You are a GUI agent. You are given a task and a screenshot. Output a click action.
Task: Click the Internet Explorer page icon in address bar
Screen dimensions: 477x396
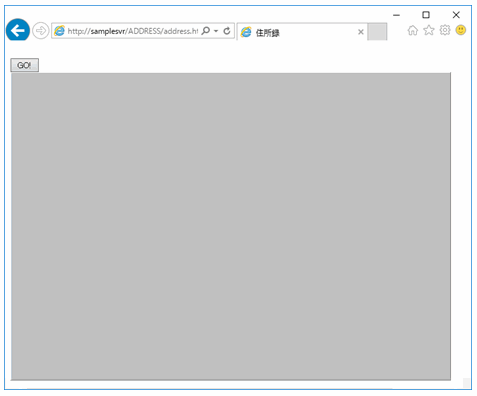pos(59,31)
